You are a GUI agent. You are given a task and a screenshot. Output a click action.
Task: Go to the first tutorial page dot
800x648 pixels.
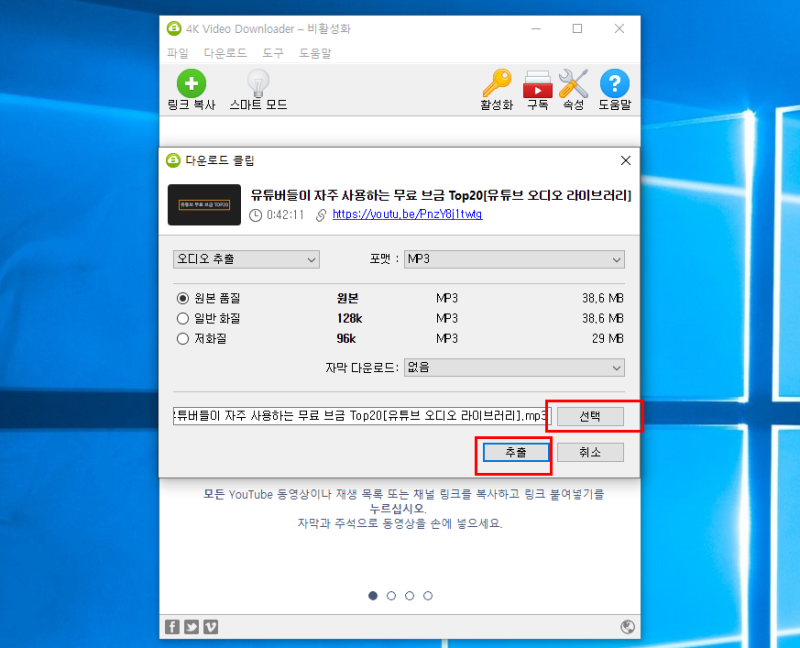coord(373,595)
